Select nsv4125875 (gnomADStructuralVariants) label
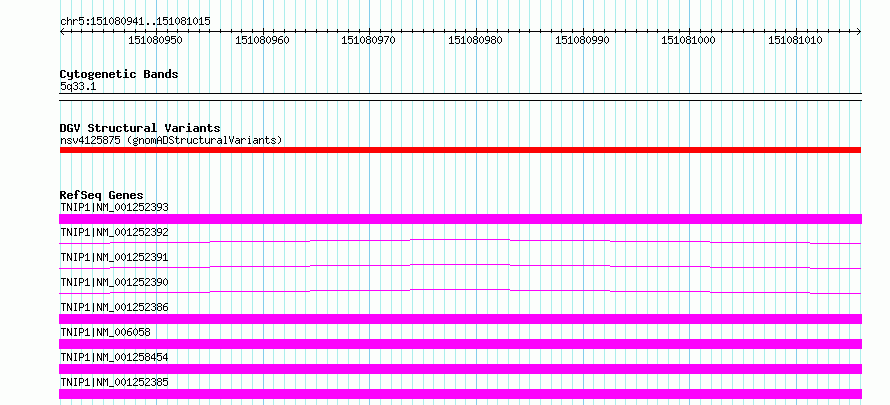The width and height of the screenshot is (890, 405). click(171, 140)
